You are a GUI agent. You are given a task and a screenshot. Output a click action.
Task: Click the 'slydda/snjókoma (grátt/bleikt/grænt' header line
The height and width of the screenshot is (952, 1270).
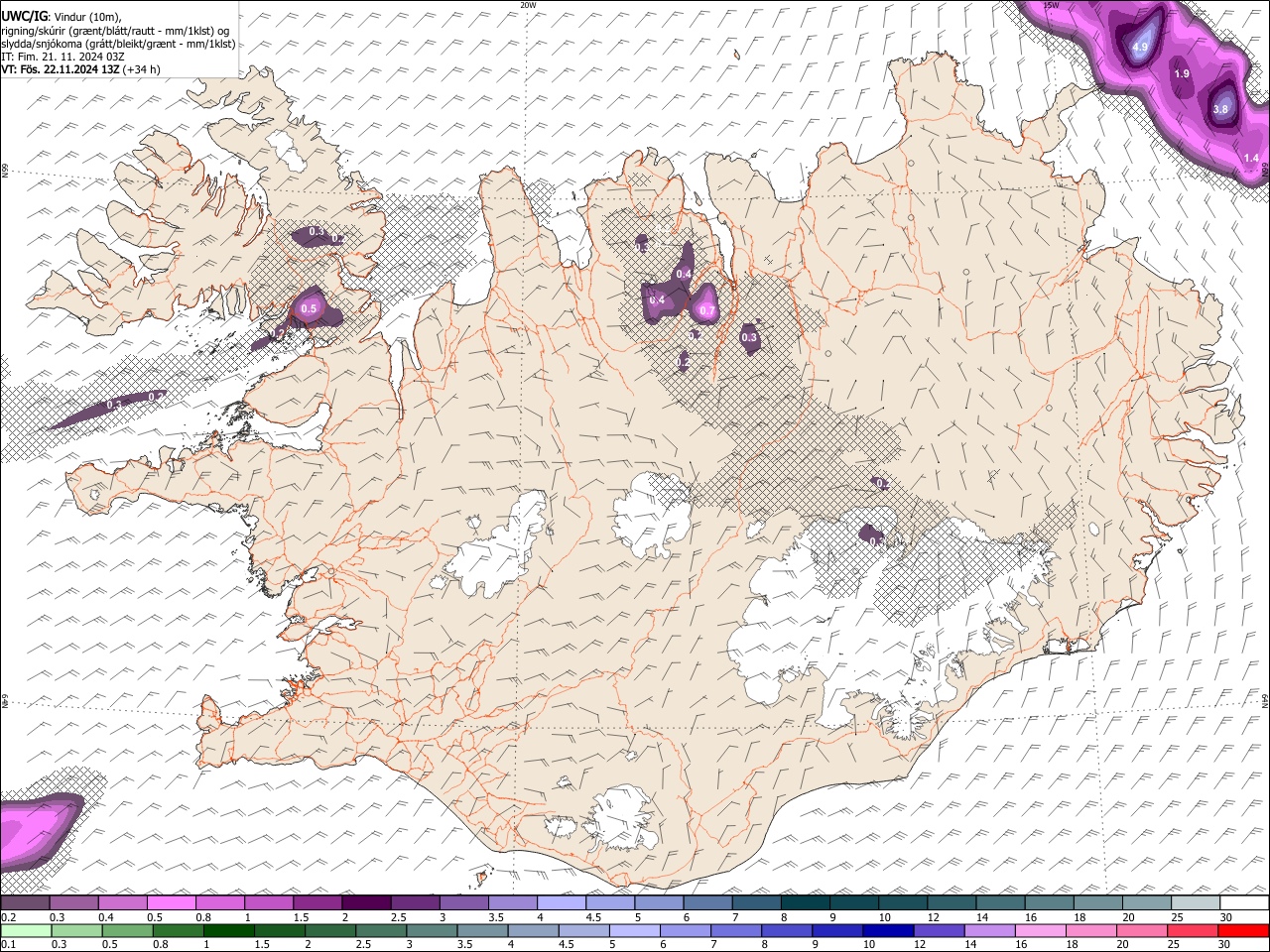coord(118,43)
